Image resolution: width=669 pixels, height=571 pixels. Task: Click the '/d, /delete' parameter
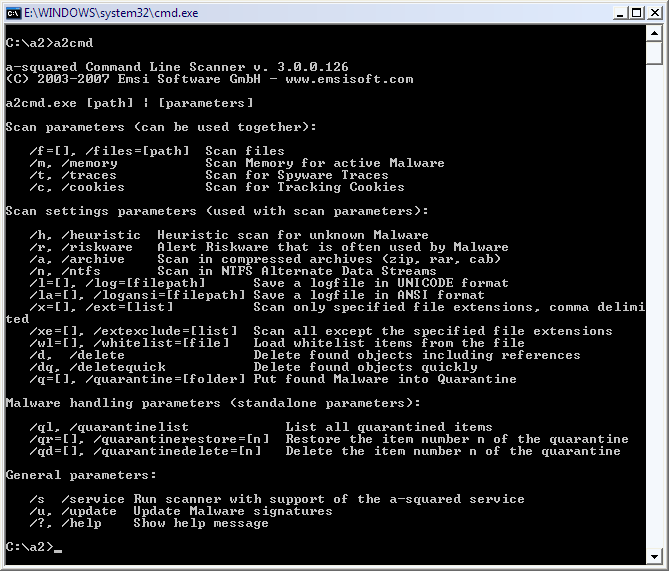pos(77,355)
